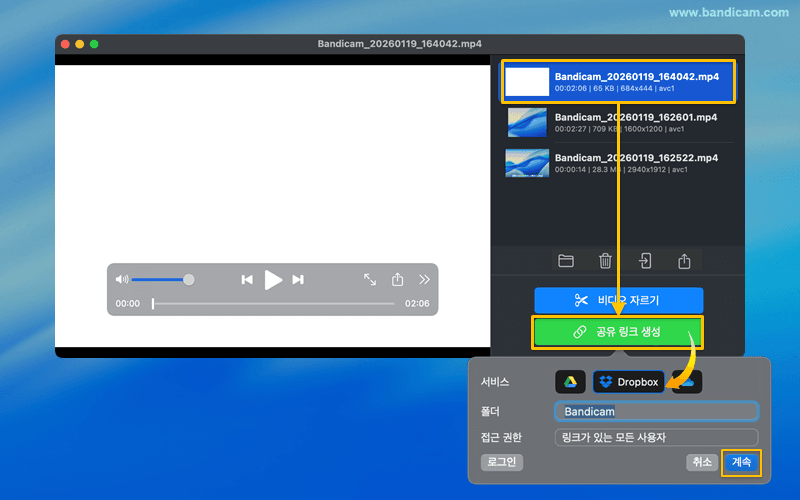
Task: Click share icon below the file list
Action: pos(685,261)
